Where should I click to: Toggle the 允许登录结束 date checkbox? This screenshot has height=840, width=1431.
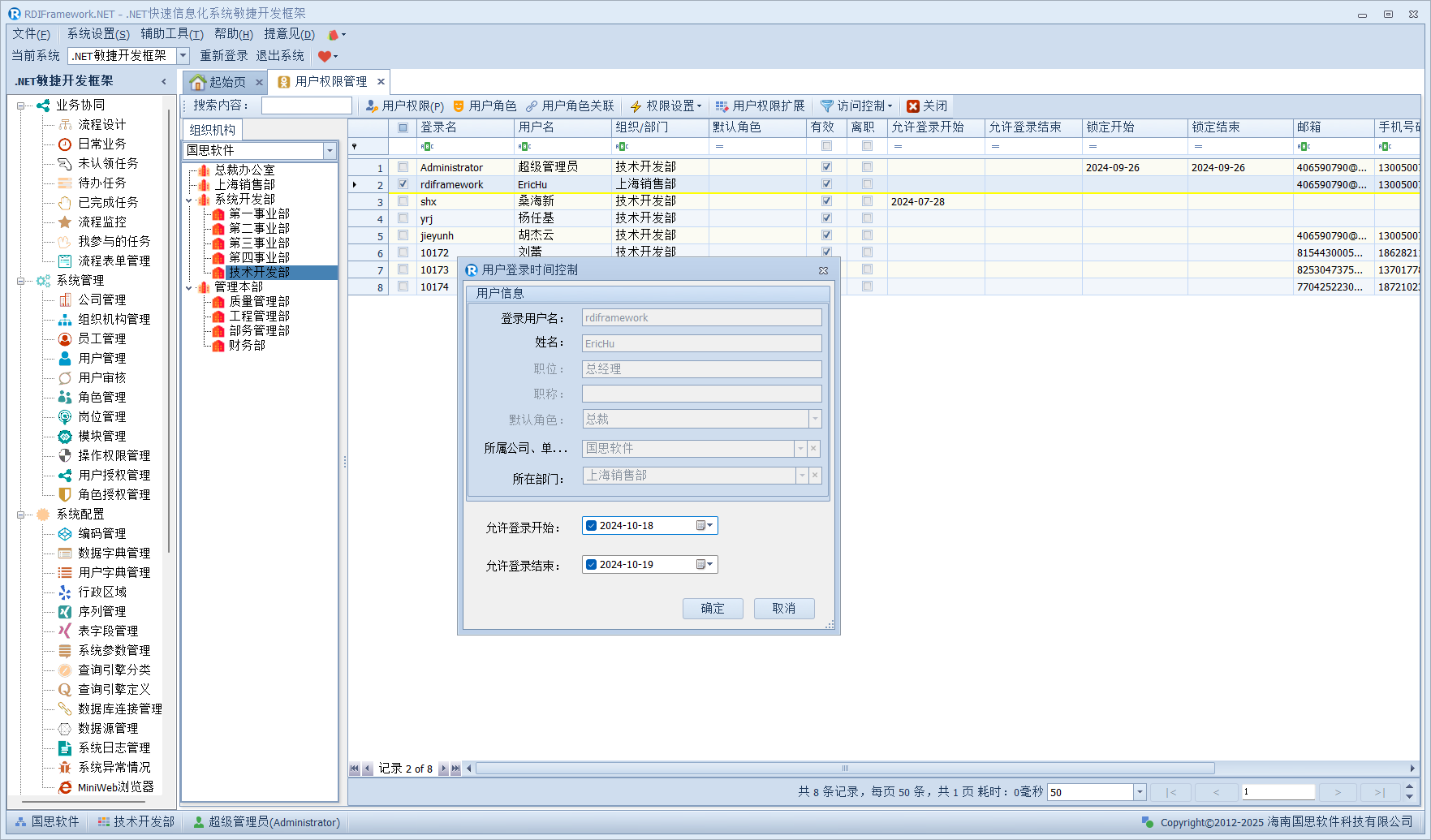pyautogui.click(x=592, y=565)
